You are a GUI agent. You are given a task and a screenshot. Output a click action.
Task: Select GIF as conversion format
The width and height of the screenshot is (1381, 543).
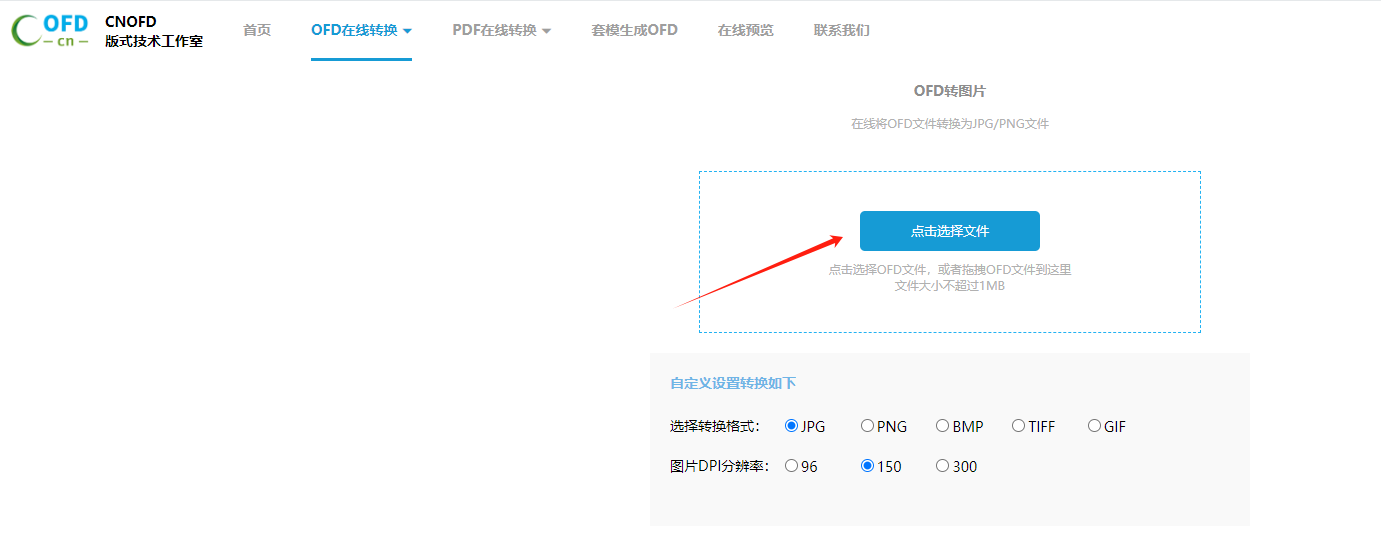pyautogui.click(x=1094, y=426)
